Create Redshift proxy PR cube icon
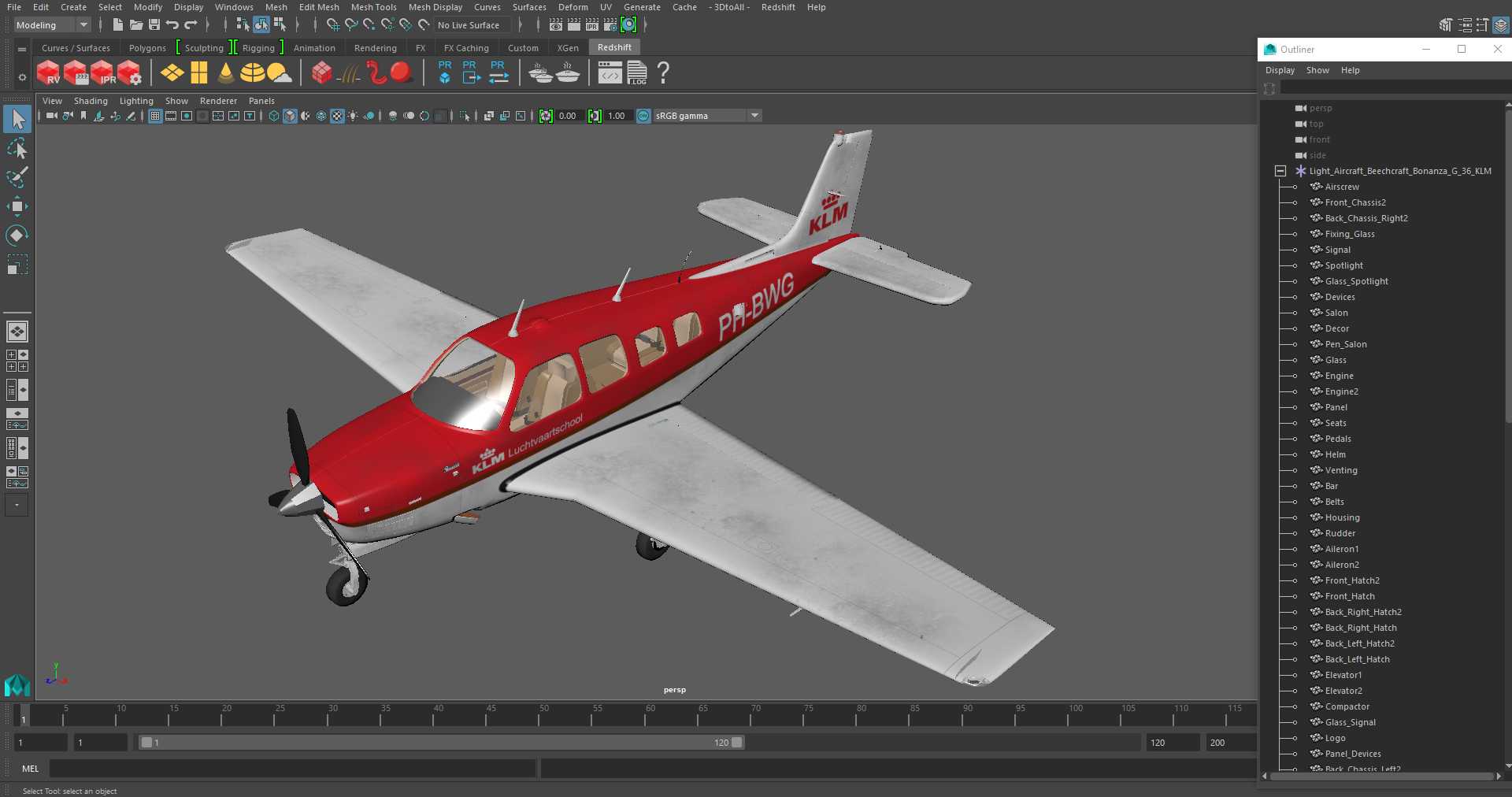 (445, 72)
